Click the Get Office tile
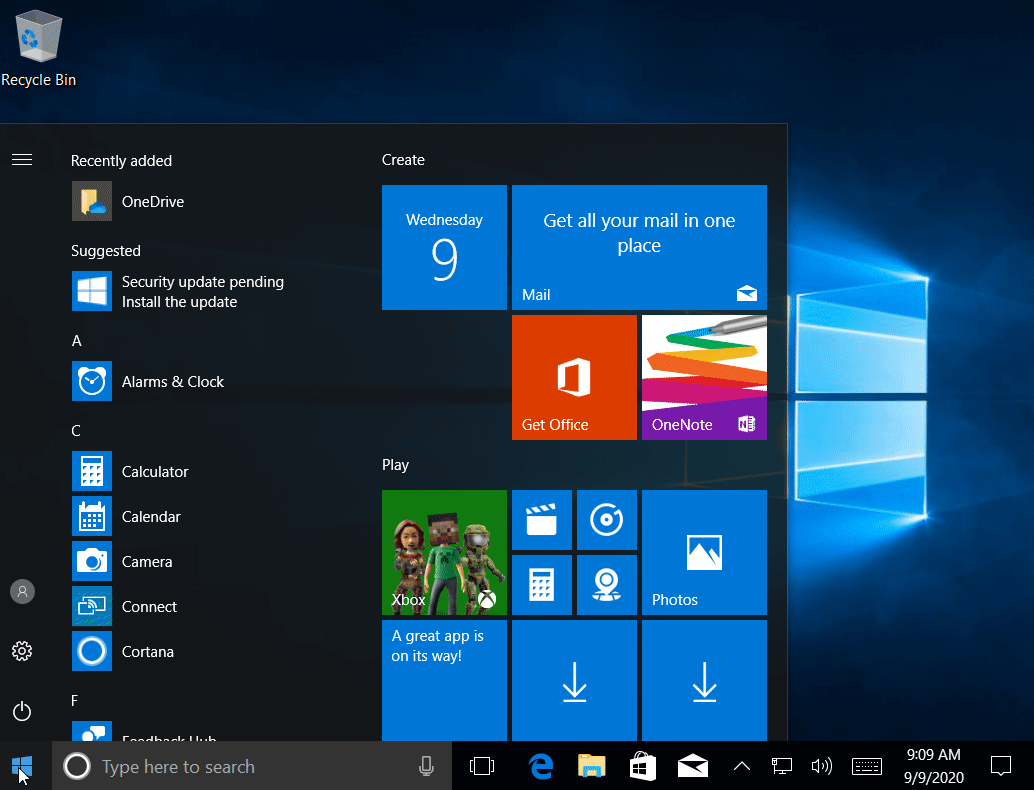The image size is (1034, 790). 574,377
